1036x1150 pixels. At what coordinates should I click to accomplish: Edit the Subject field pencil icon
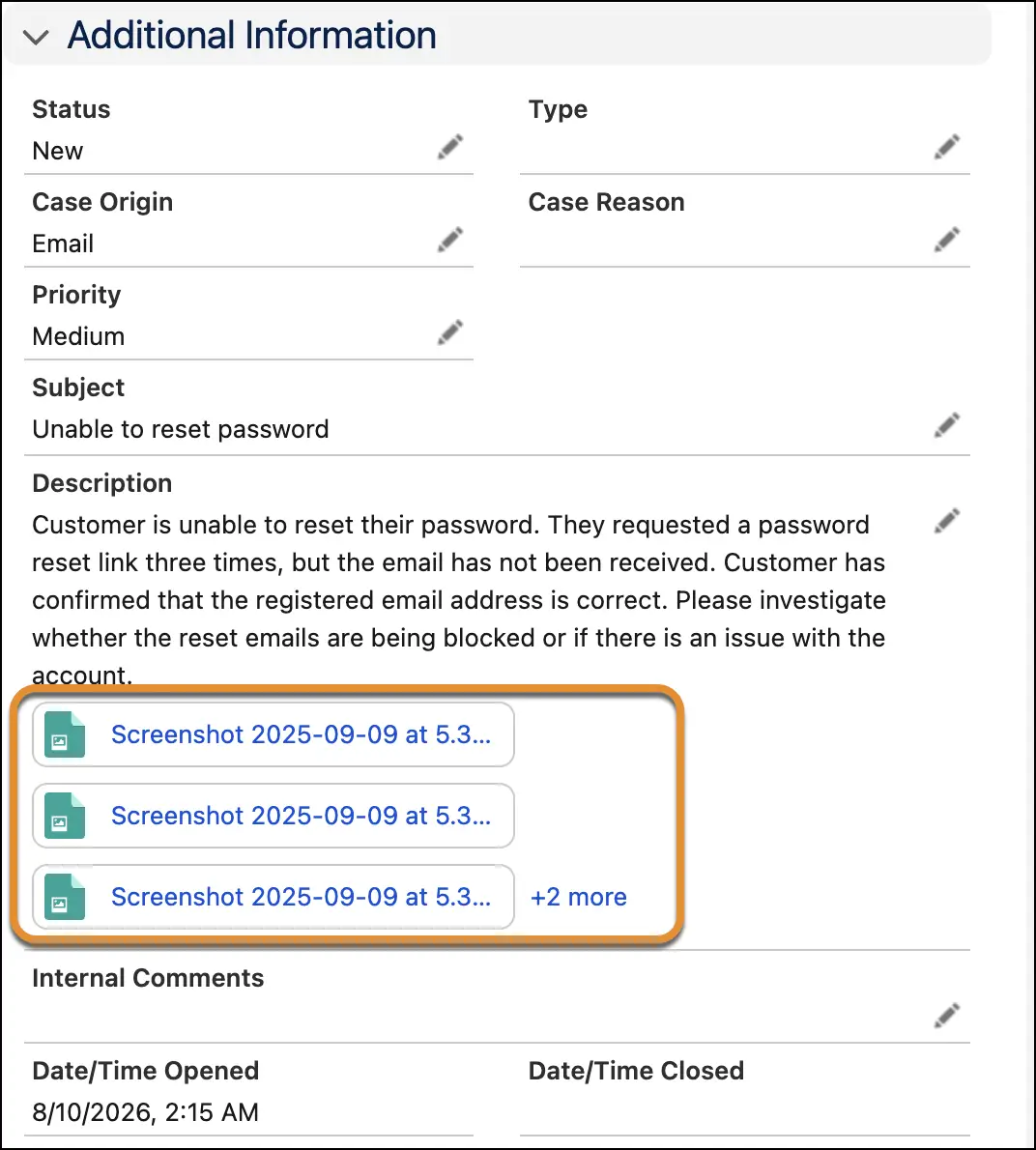(x=946, y=424)
